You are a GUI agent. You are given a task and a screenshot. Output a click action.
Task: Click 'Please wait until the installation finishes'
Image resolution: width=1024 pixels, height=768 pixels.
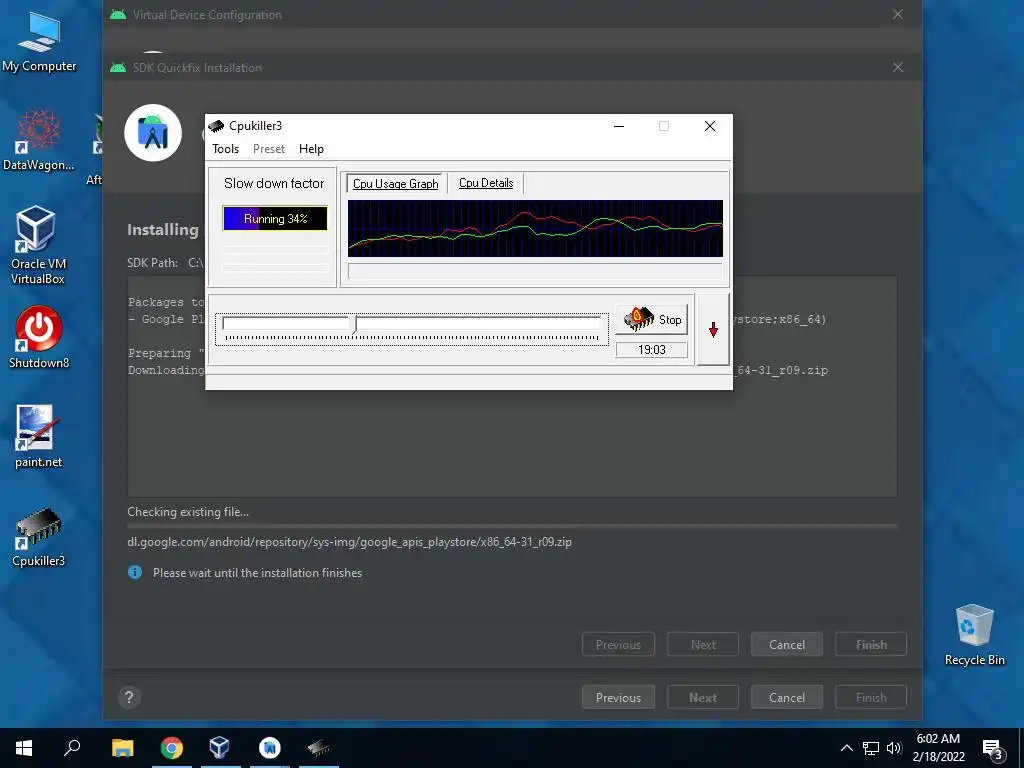pos(257,573)
